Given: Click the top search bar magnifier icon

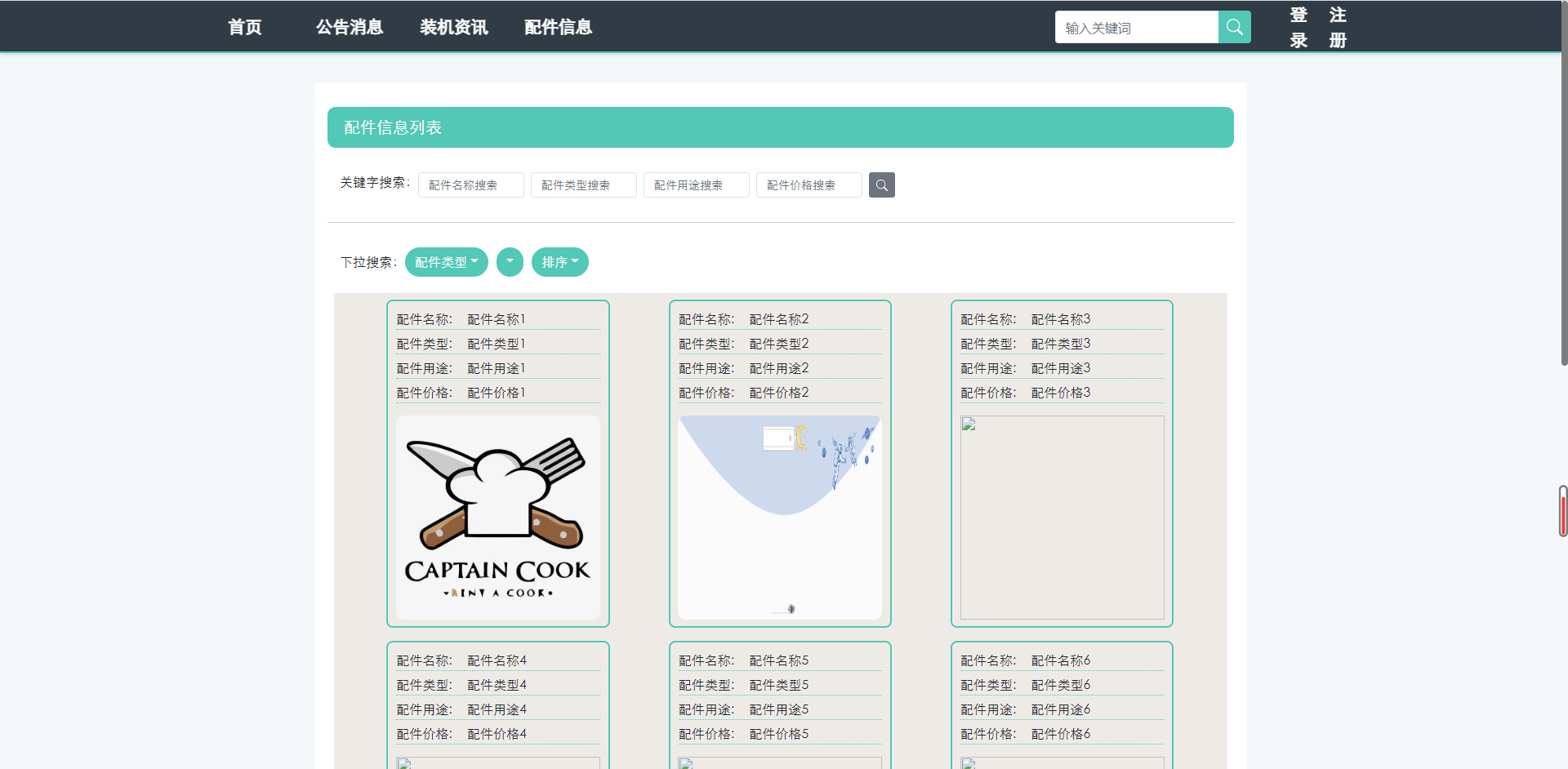Looking at the screenshot, I should 1233,27.
